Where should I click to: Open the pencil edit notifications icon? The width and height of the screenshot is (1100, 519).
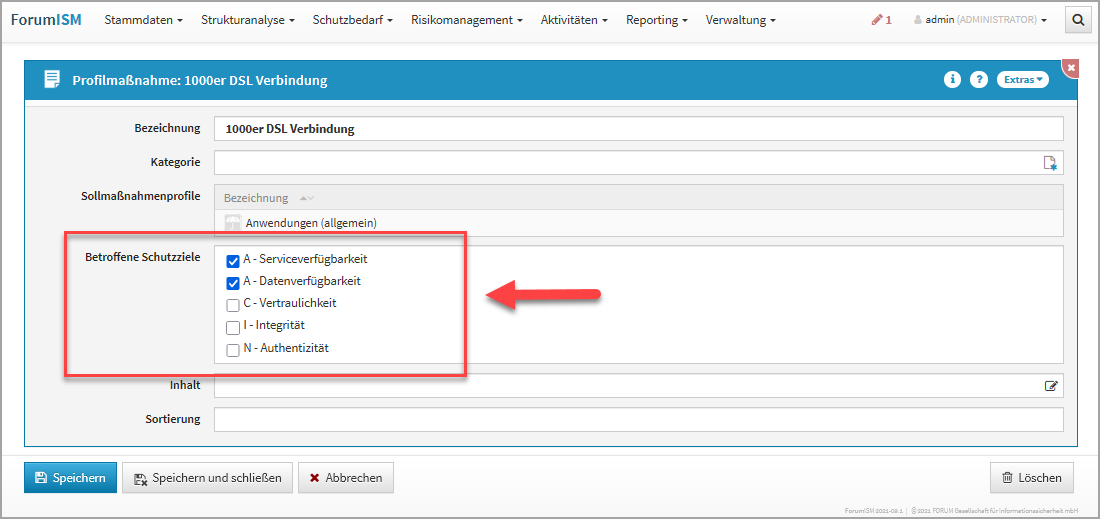tap(881, 20)
